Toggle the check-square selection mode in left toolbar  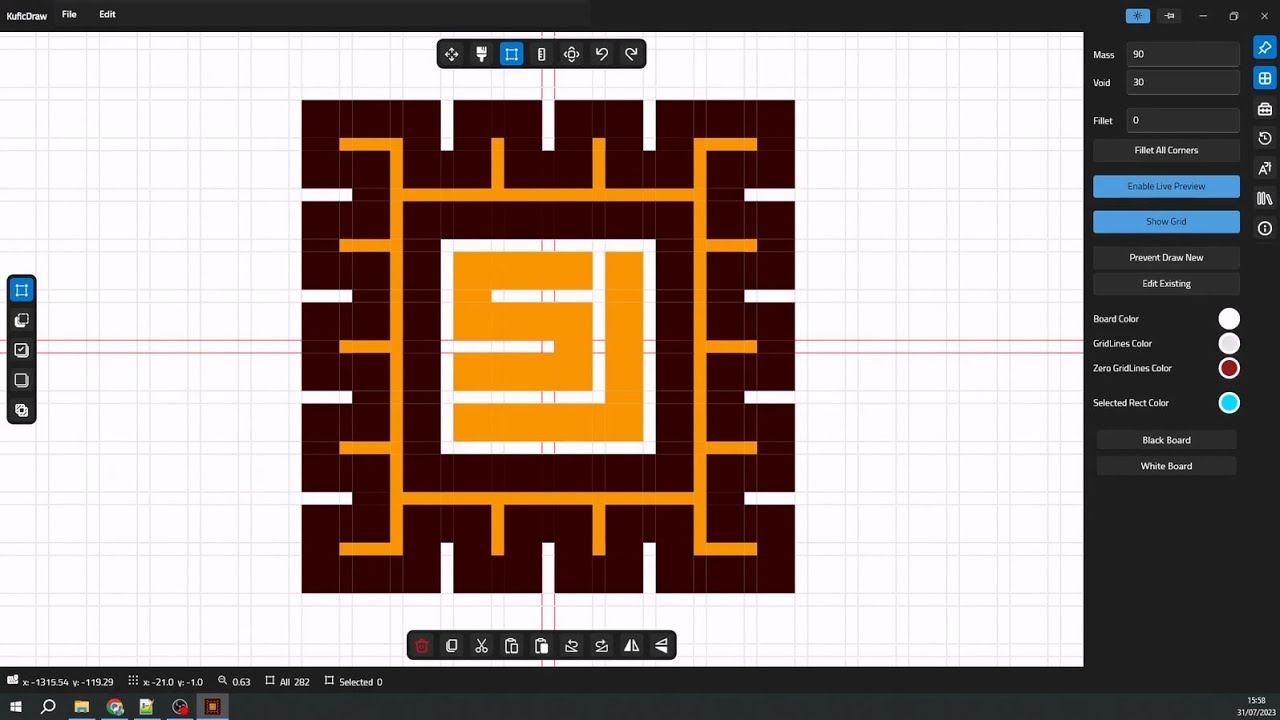pyautogui.click(x=21, y=350)
